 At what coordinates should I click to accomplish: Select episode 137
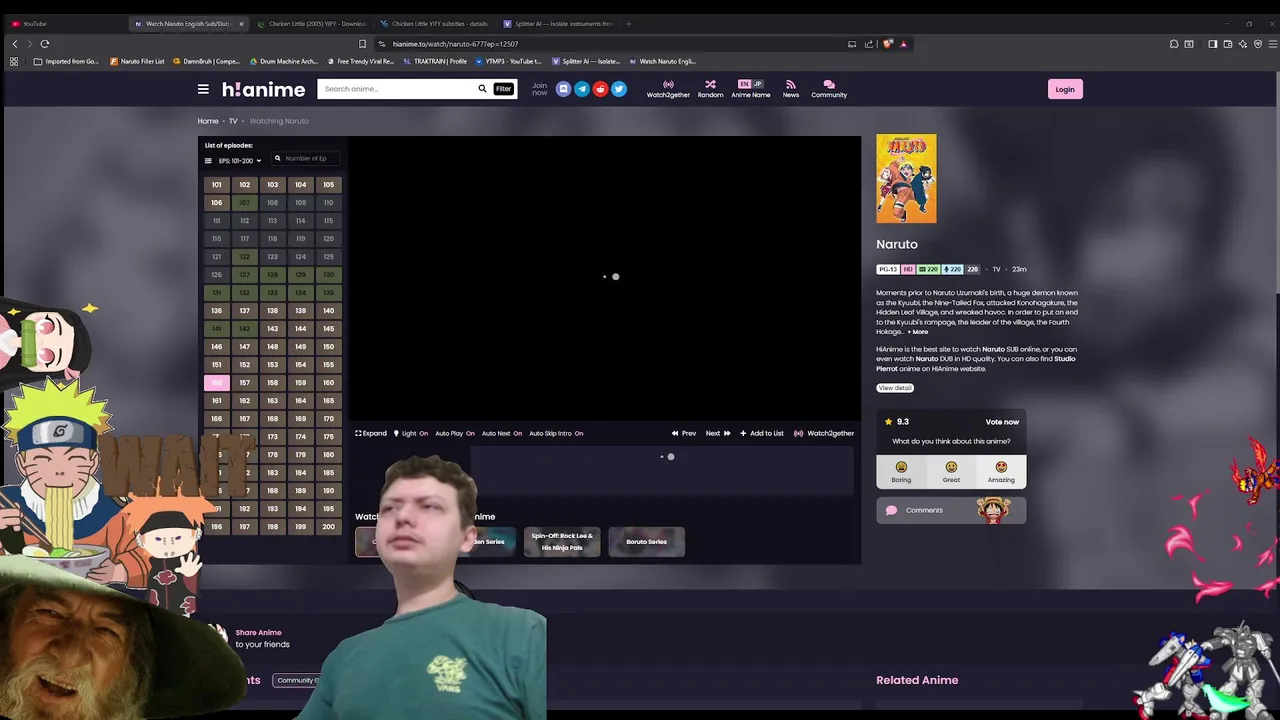(244, 311)
